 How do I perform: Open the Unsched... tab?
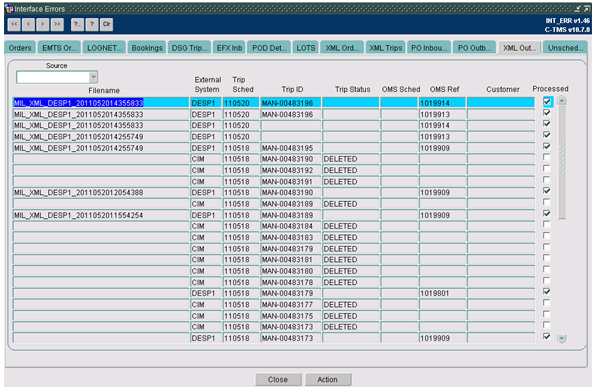(565, 48)
